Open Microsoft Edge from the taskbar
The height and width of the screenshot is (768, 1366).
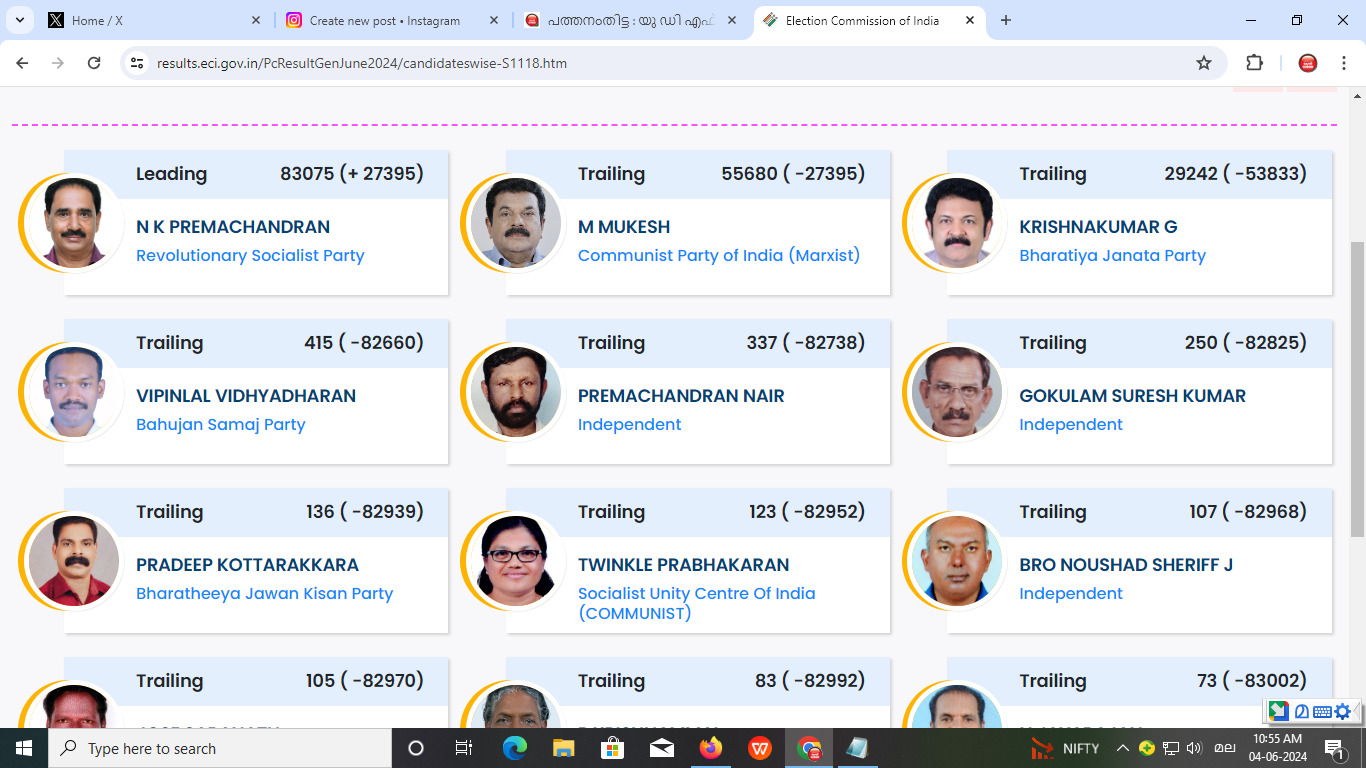tap(514, 748)
